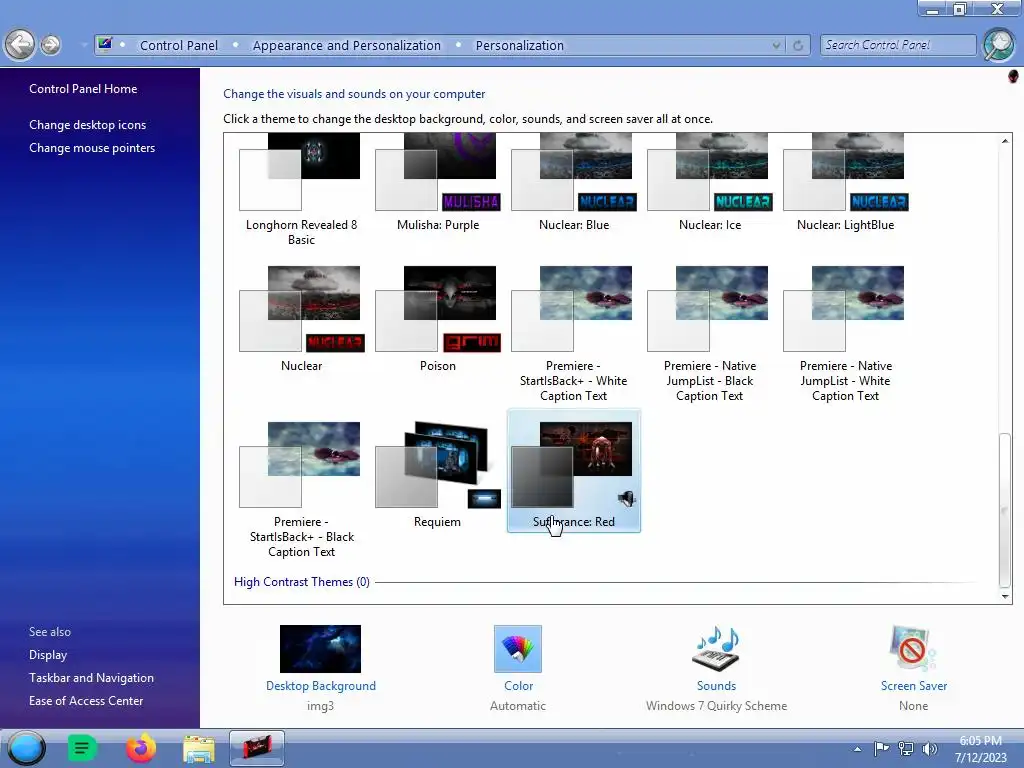Open the Sounds music notes icon

point(716,648)
